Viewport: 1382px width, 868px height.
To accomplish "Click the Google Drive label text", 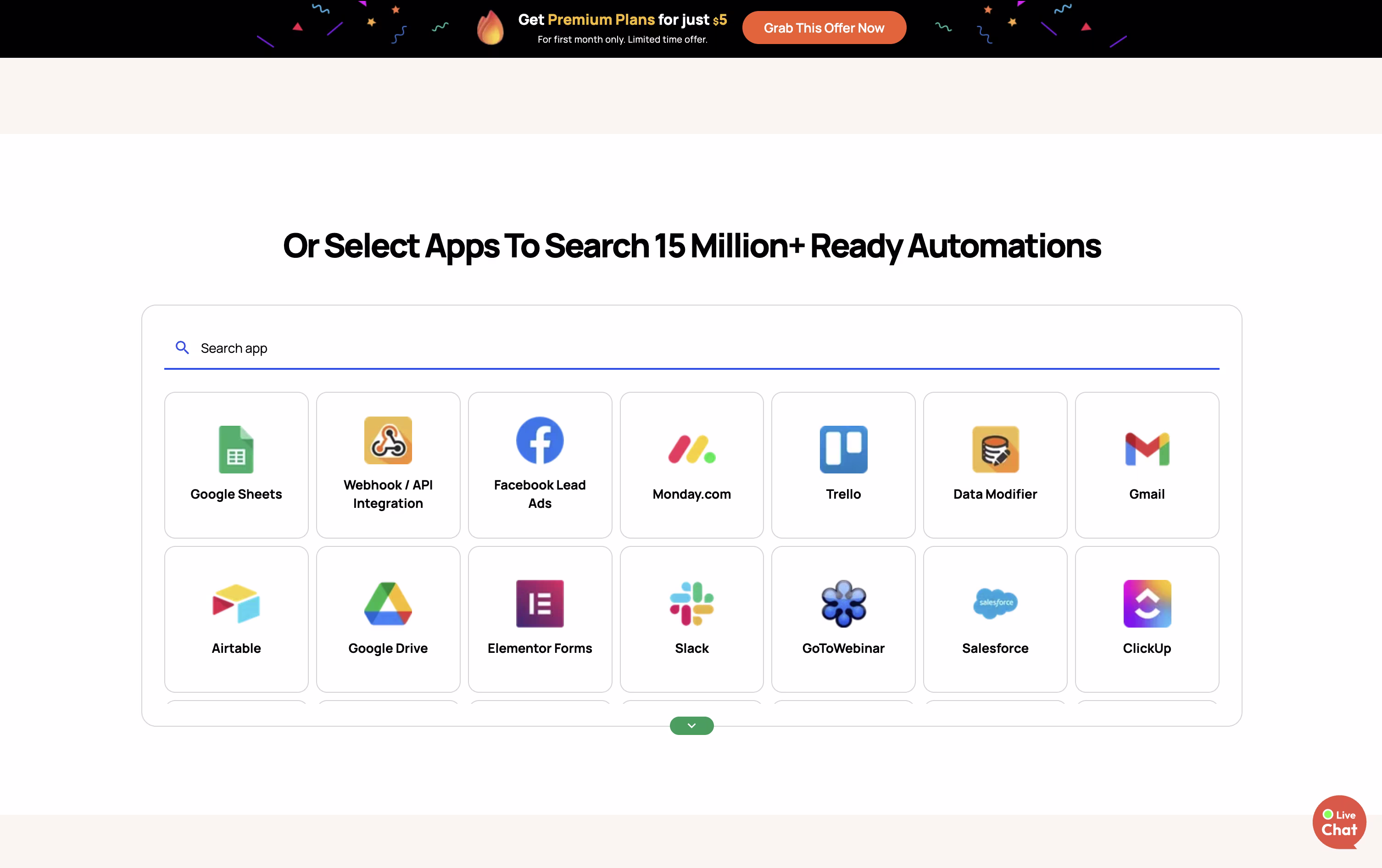I will [388, 648].
